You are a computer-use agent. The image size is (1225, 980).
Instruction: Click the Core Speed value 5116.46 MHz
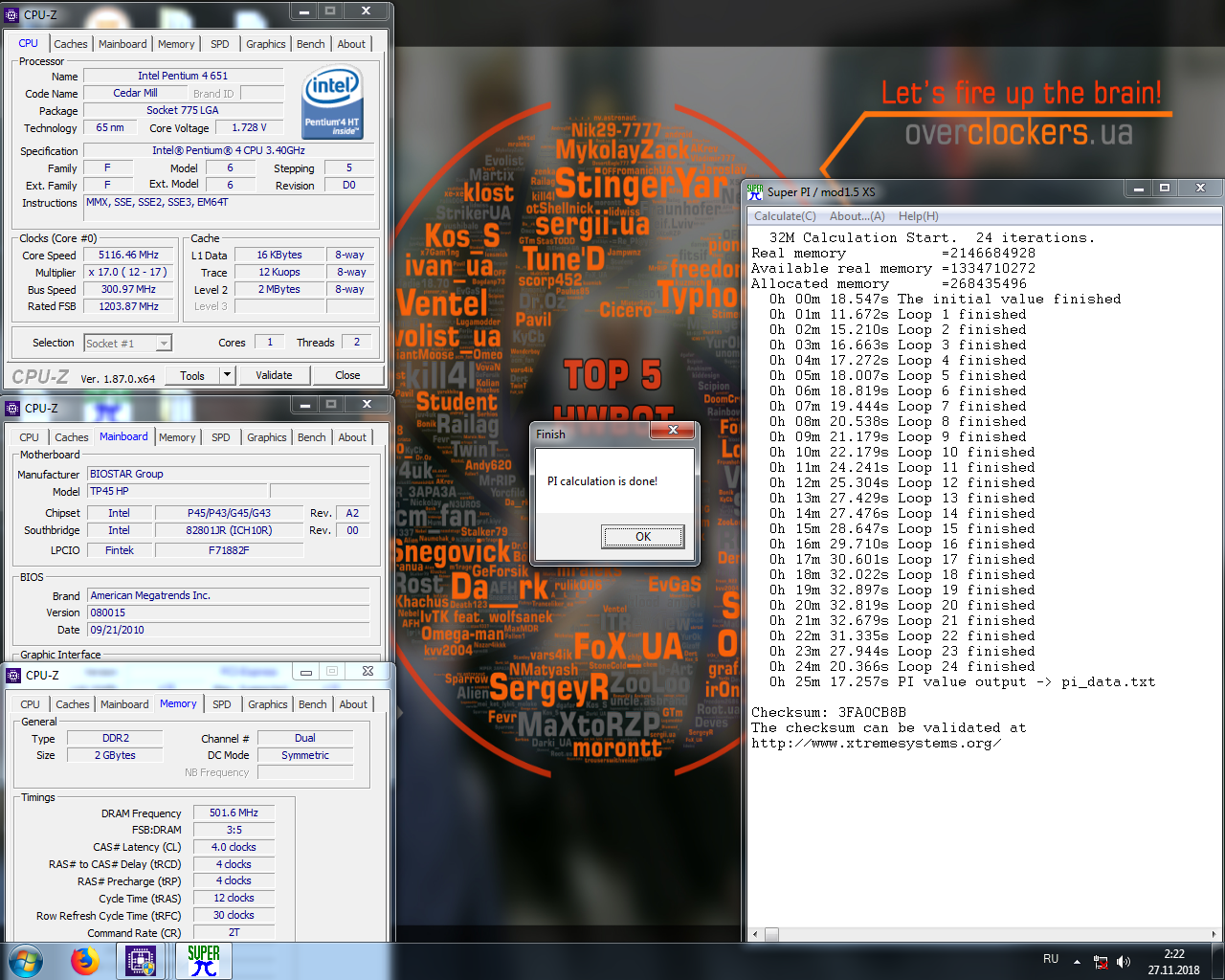click(128, 256)
